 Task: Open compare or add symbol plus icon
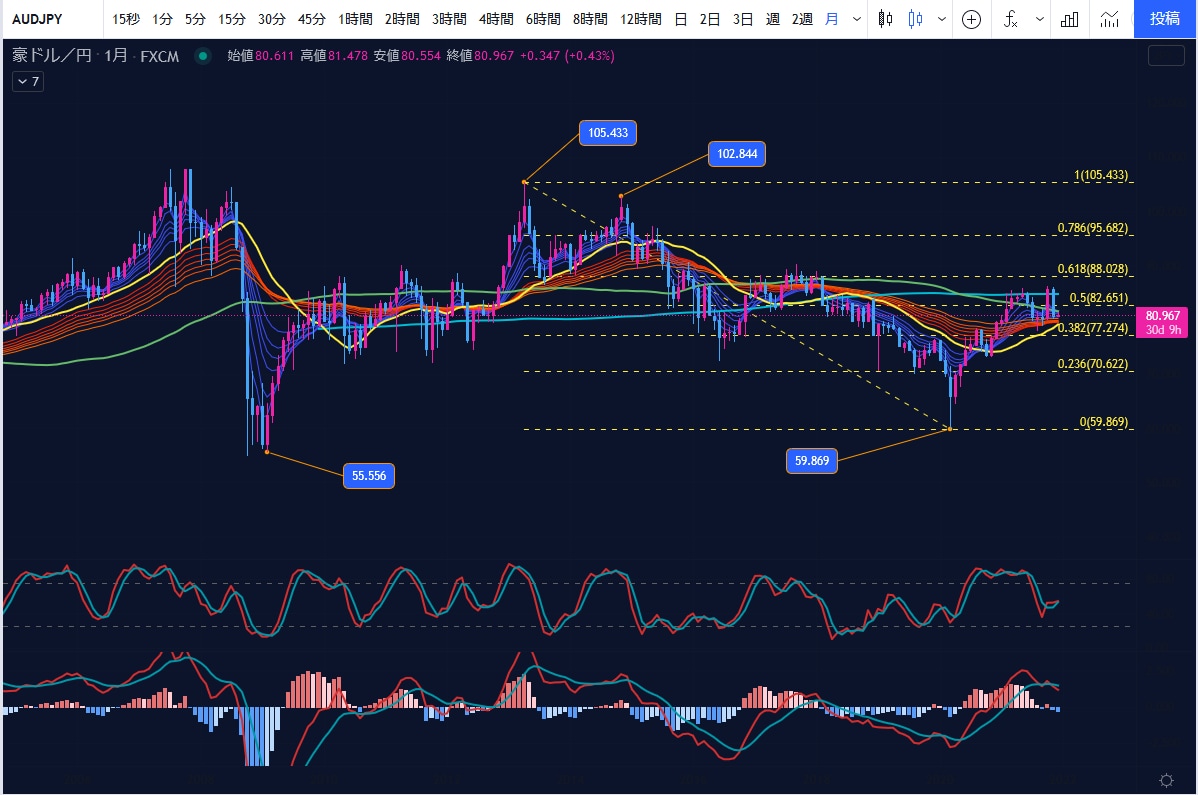(x=971, y=19)
